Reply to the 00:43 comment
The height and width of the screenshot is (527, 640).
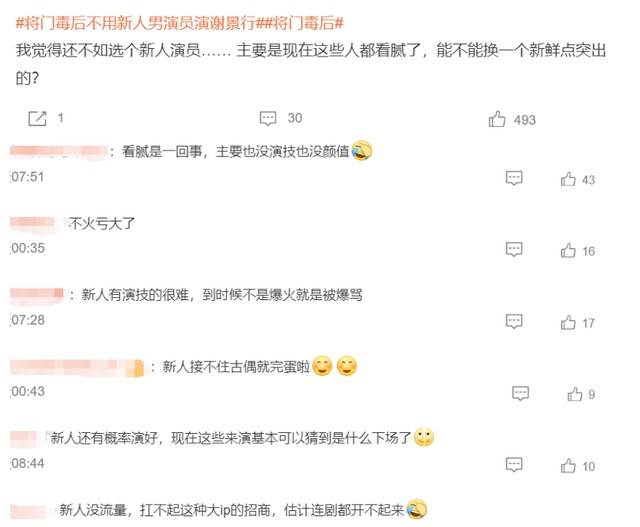click(520, 393)
